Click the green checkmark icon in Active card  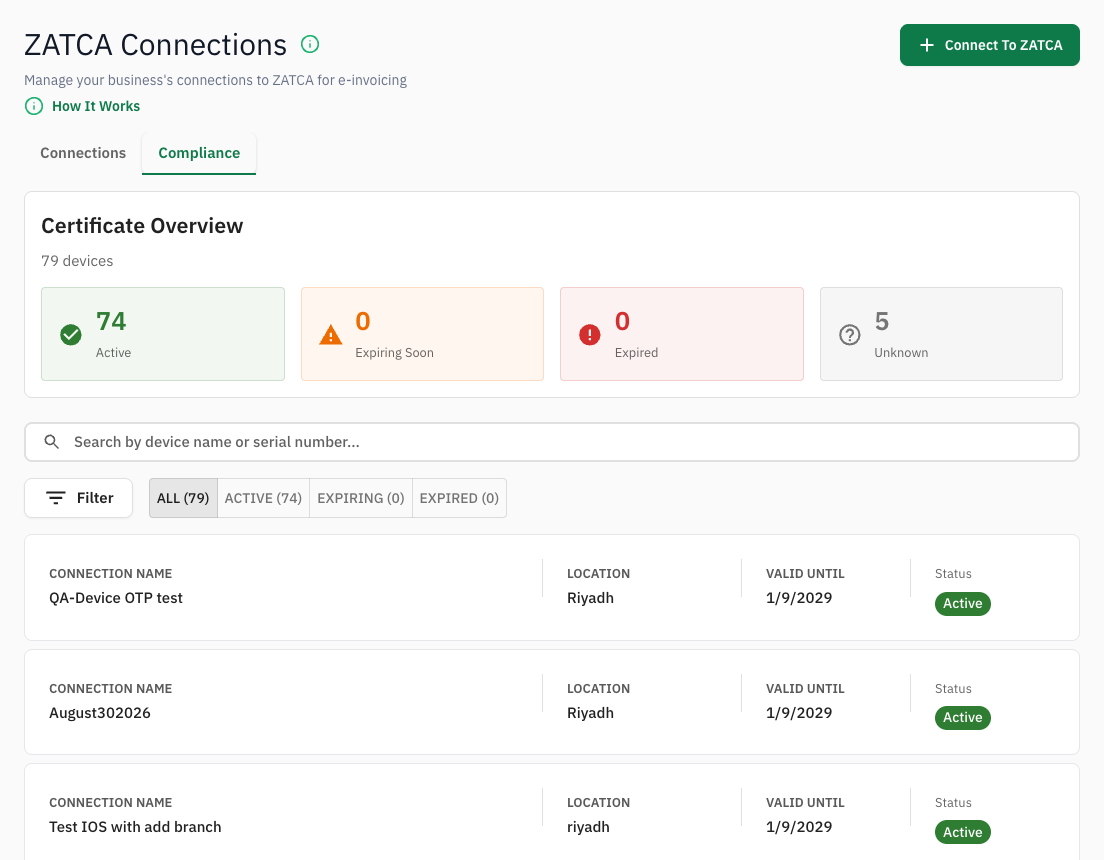70,335
